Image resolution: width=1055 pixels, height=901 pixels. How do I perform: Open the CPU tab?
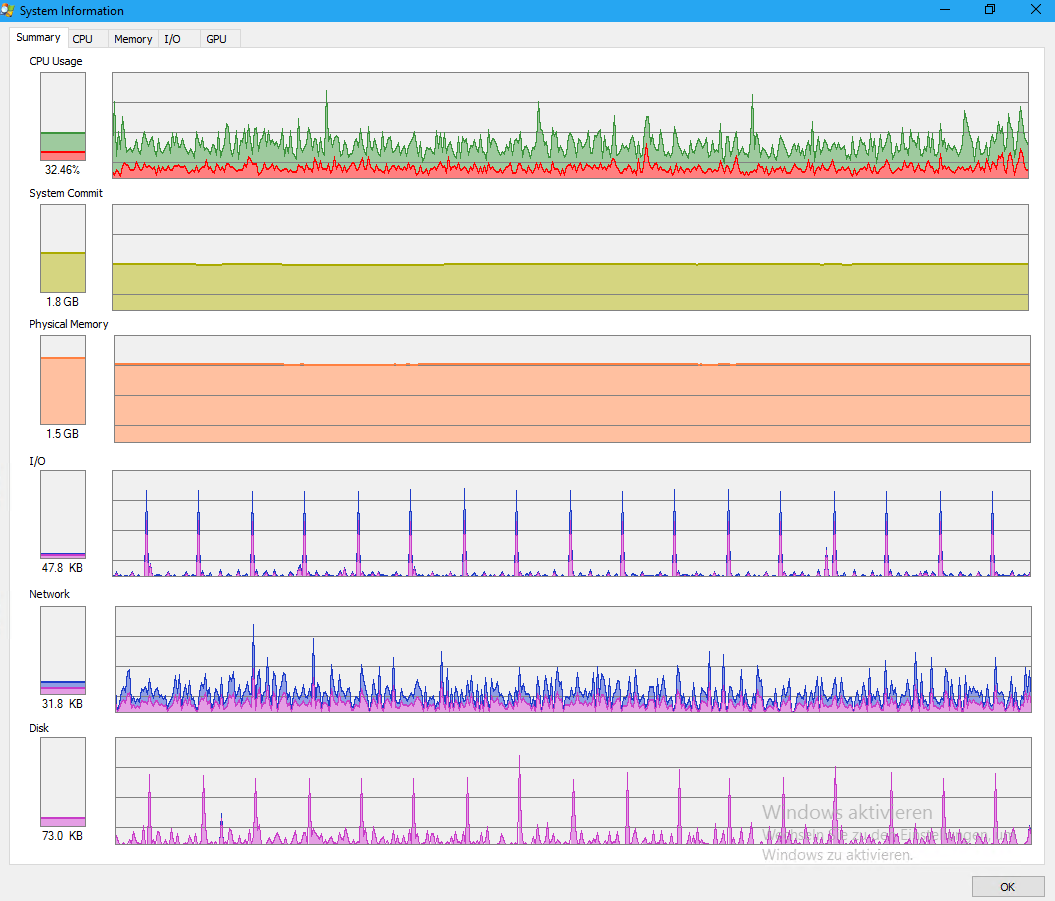pyautogui.click(x=82, y=39)
